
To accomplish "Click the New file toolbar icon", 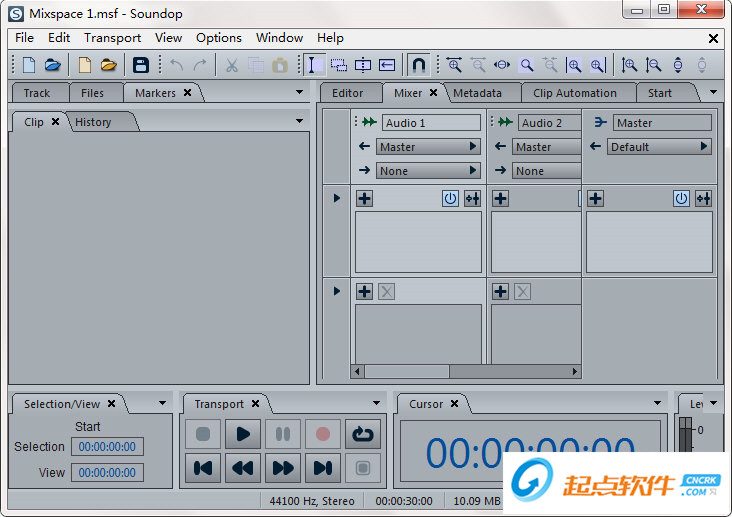I will click(28, 65).
